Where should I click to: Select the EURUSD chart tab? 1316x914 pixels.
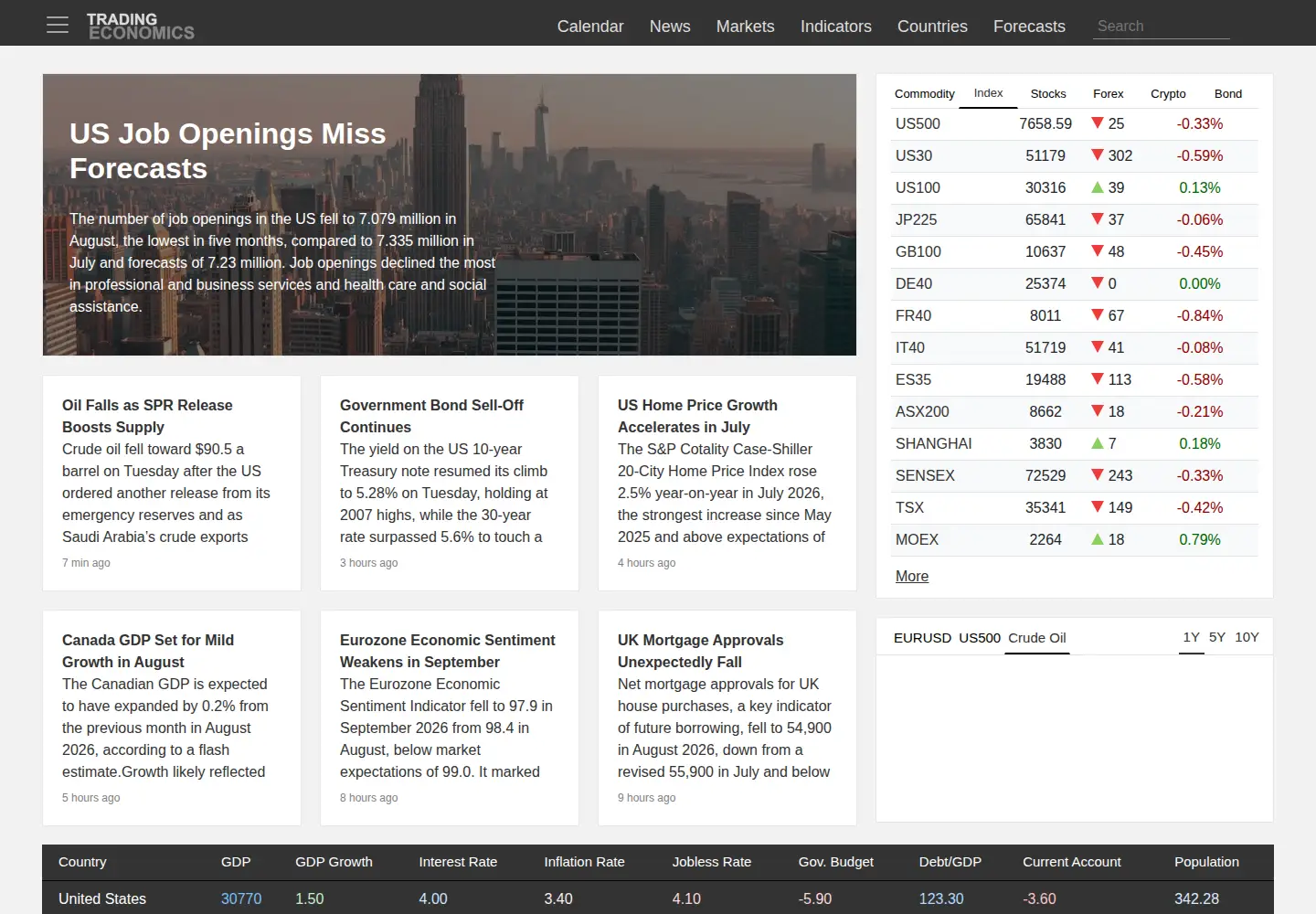(x=922, y=638)
